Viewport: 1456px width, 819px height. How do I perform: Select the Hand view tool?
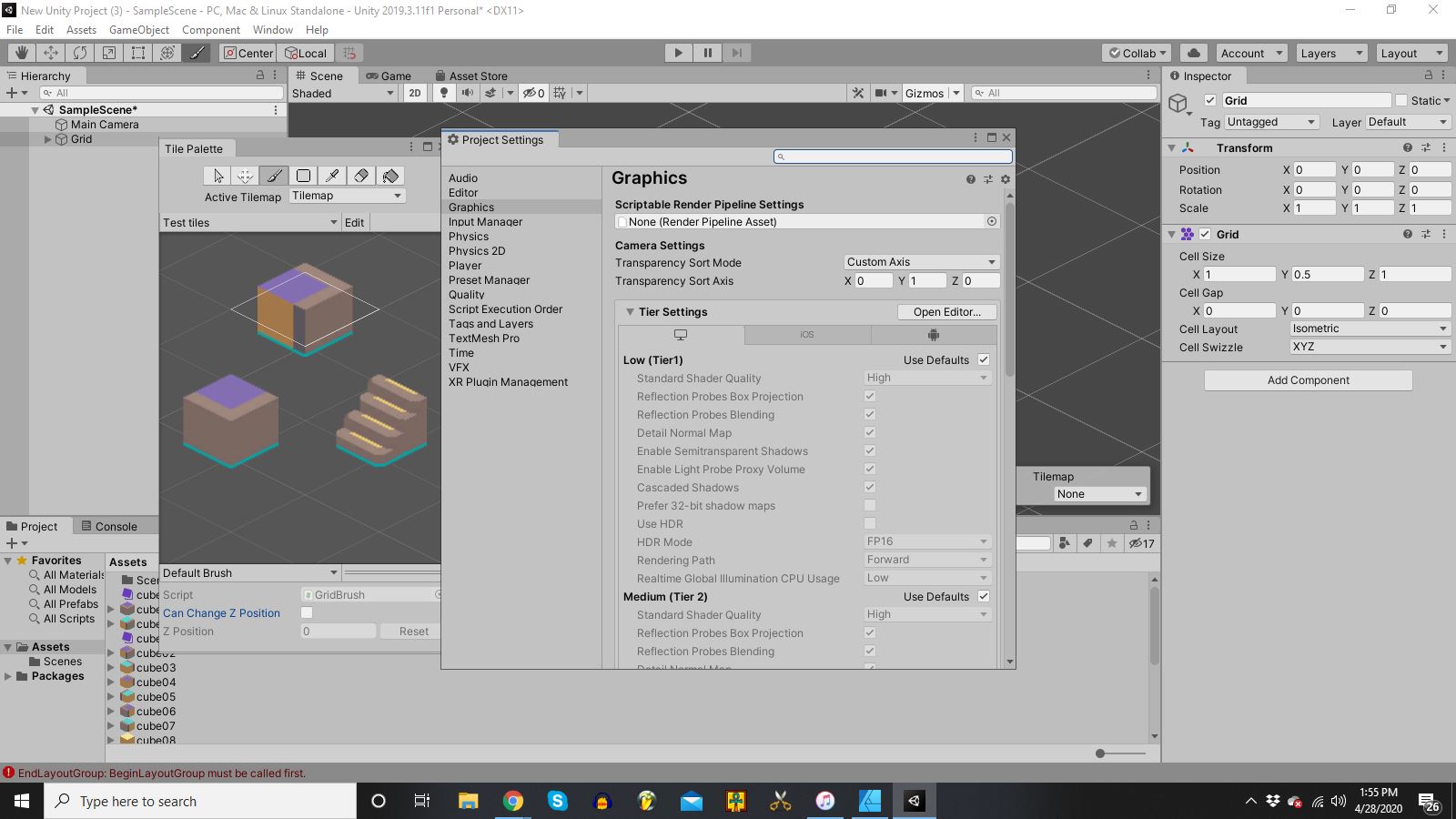[x=22, y=53]
